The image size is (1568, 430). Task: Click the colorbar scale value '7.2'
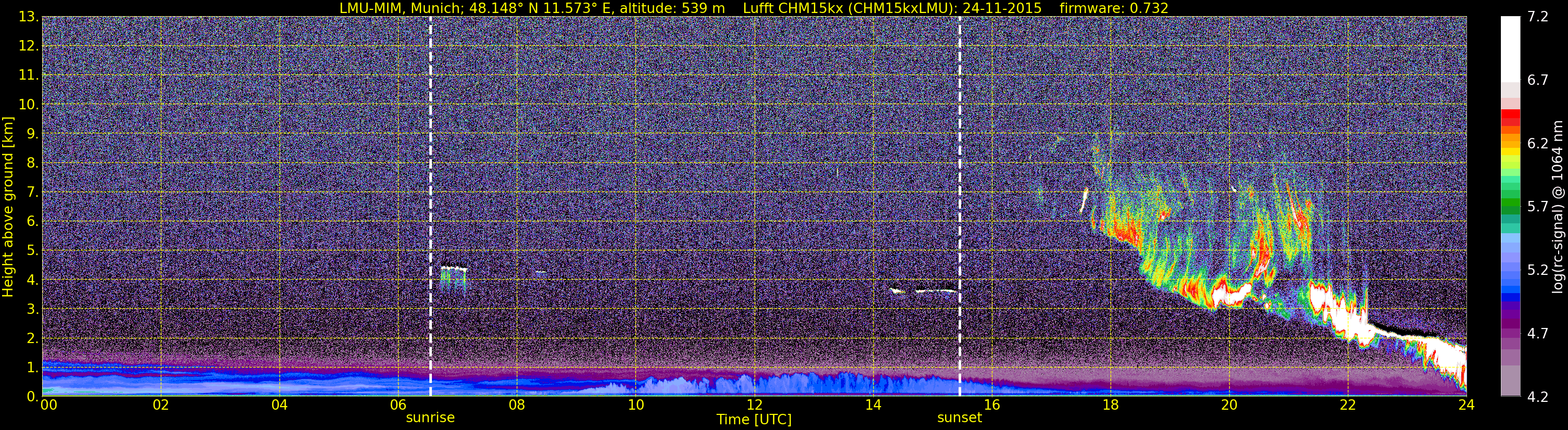[1538, 17]
